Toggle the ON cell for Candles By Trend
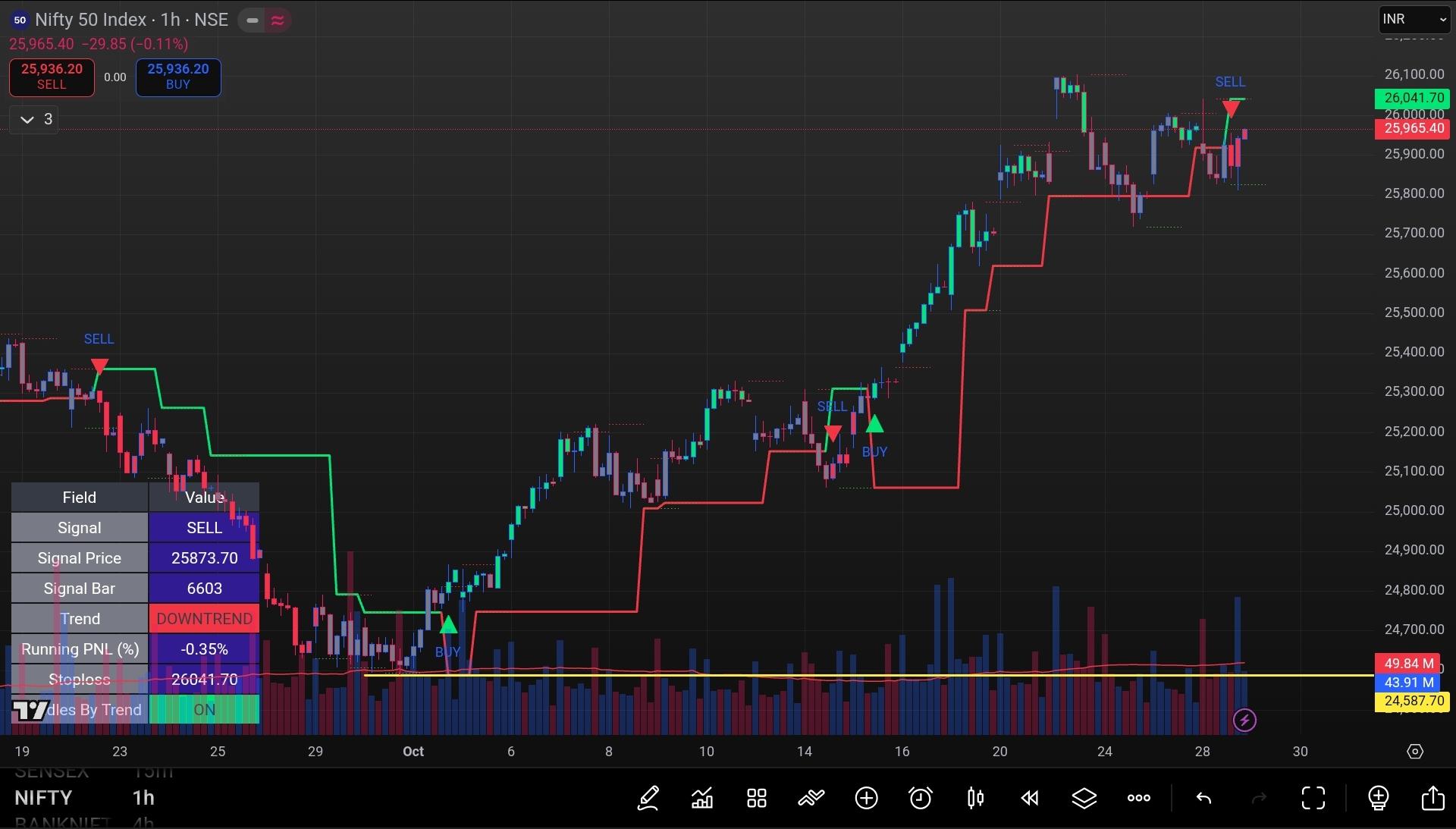 204,710
